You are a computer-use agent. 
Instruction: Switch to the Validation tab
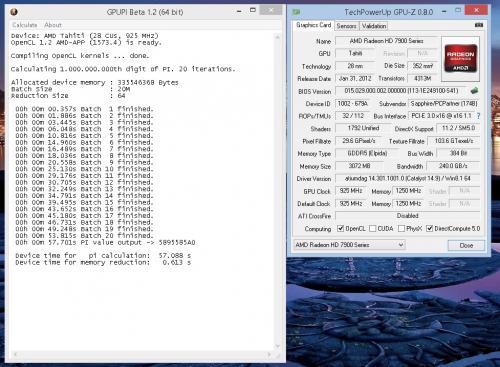[x=374, y=26]
